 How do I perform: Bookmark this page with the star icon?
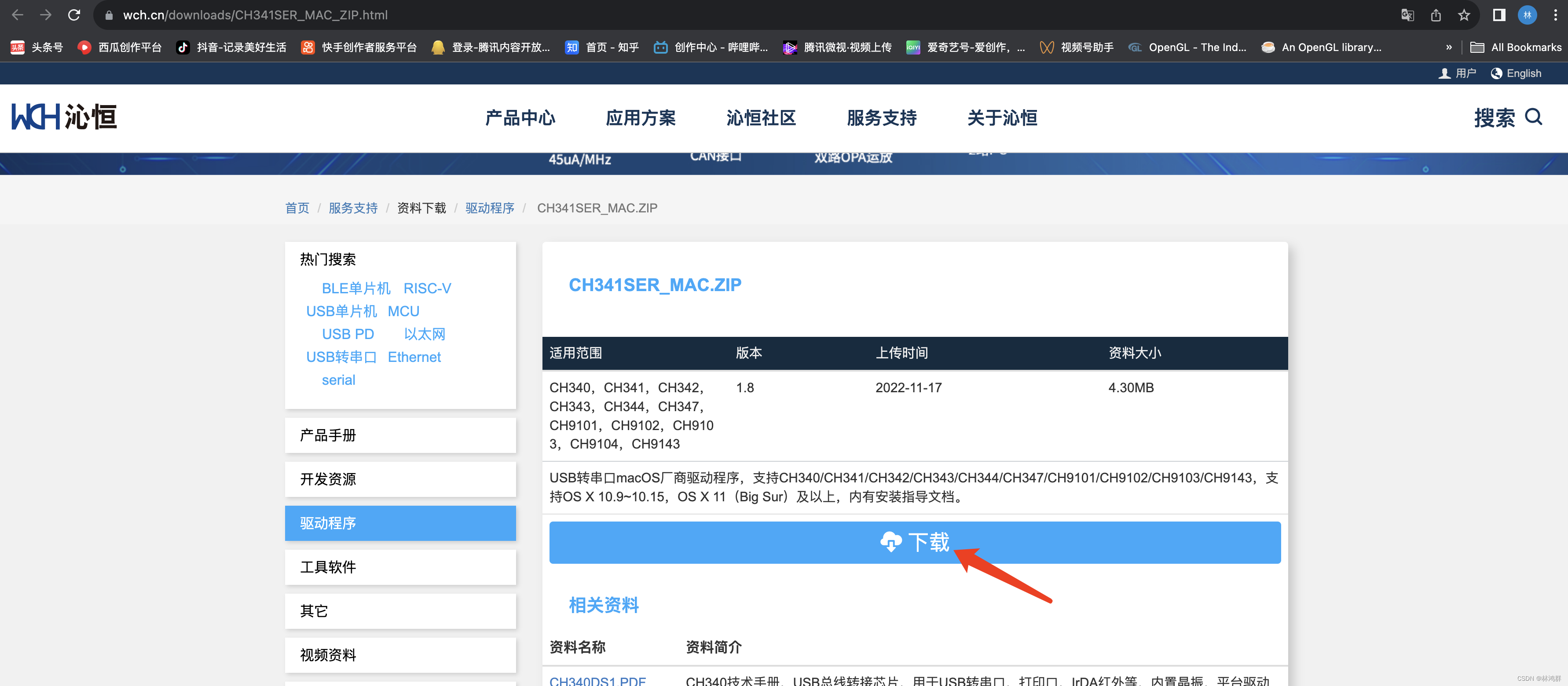[x=1464, y=15]
